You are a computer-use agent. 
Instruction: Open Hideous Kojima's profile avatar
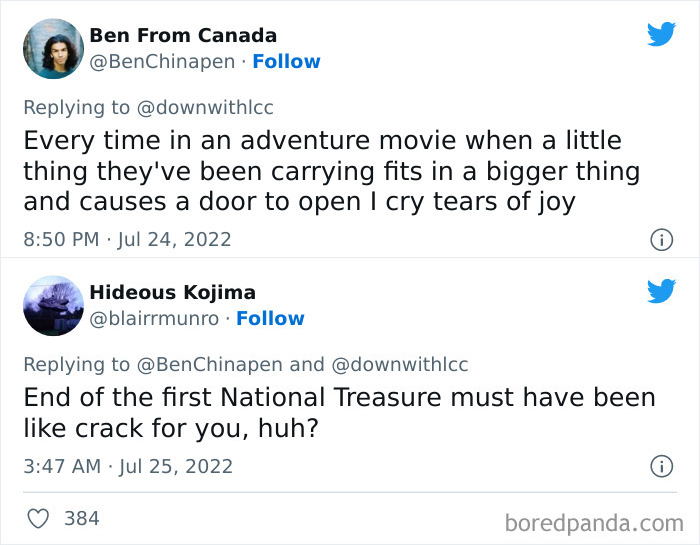point(53,305)
